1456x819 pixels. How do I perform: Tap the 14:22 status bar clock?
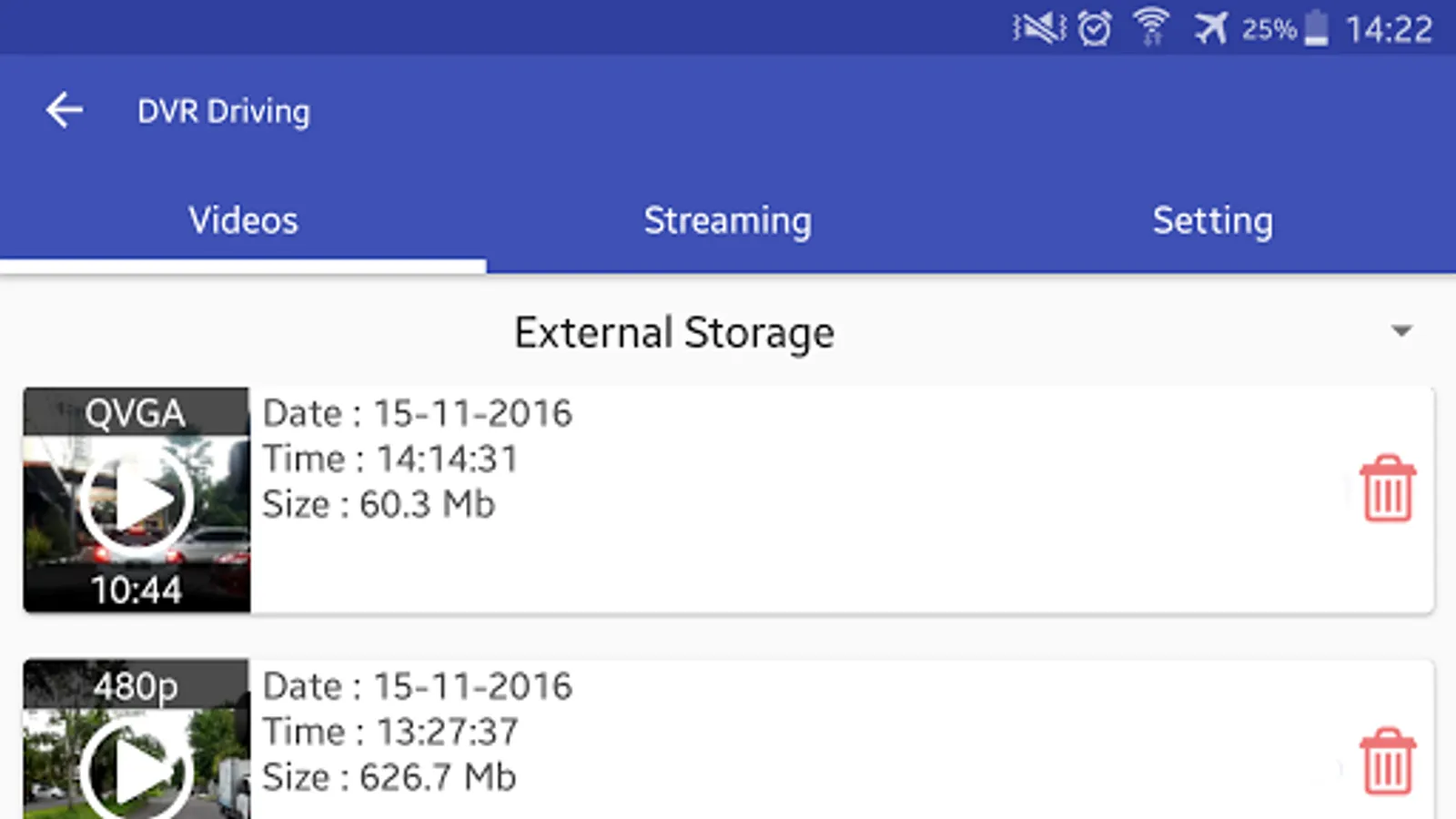(x=1389, y=29)
